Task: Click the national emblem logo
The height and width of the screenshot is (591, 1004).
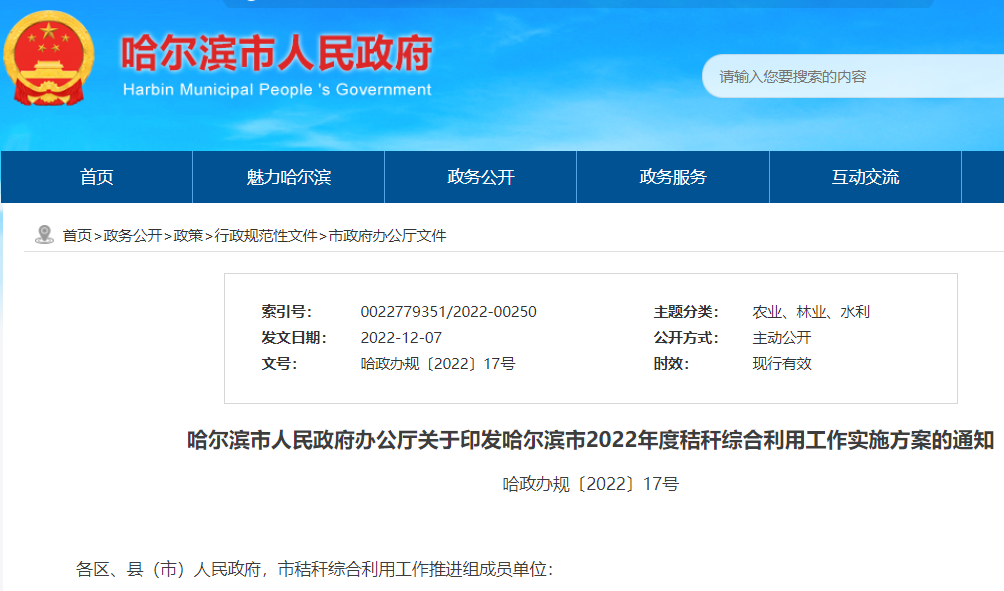Action: point(47,58)
